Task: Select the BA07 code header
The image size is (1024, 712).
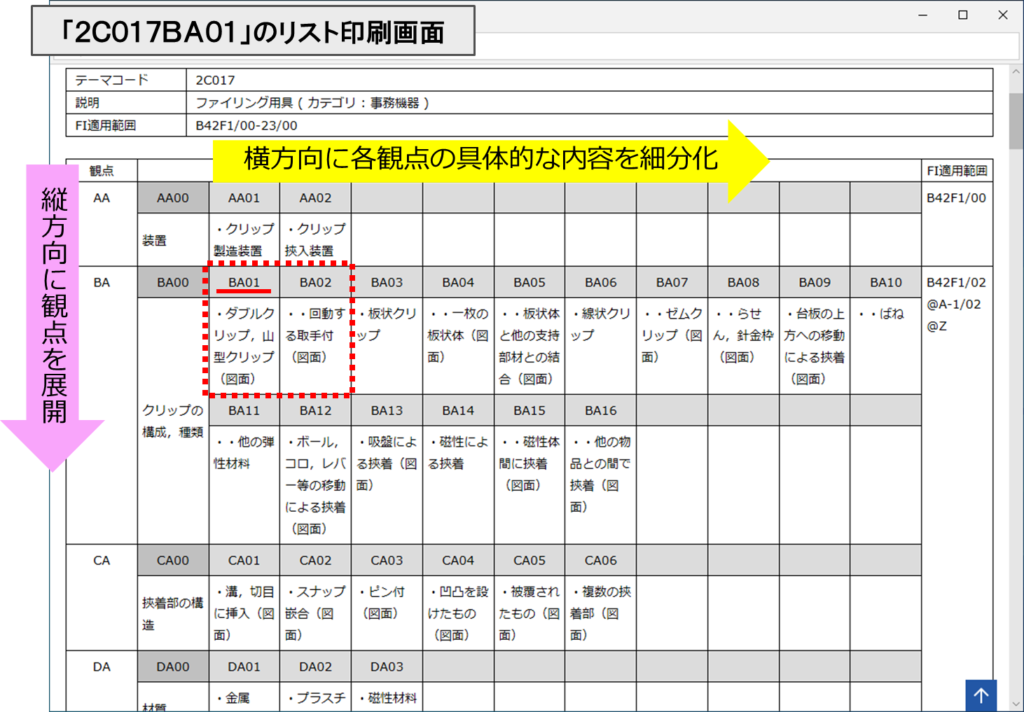Action: [672, 283]
